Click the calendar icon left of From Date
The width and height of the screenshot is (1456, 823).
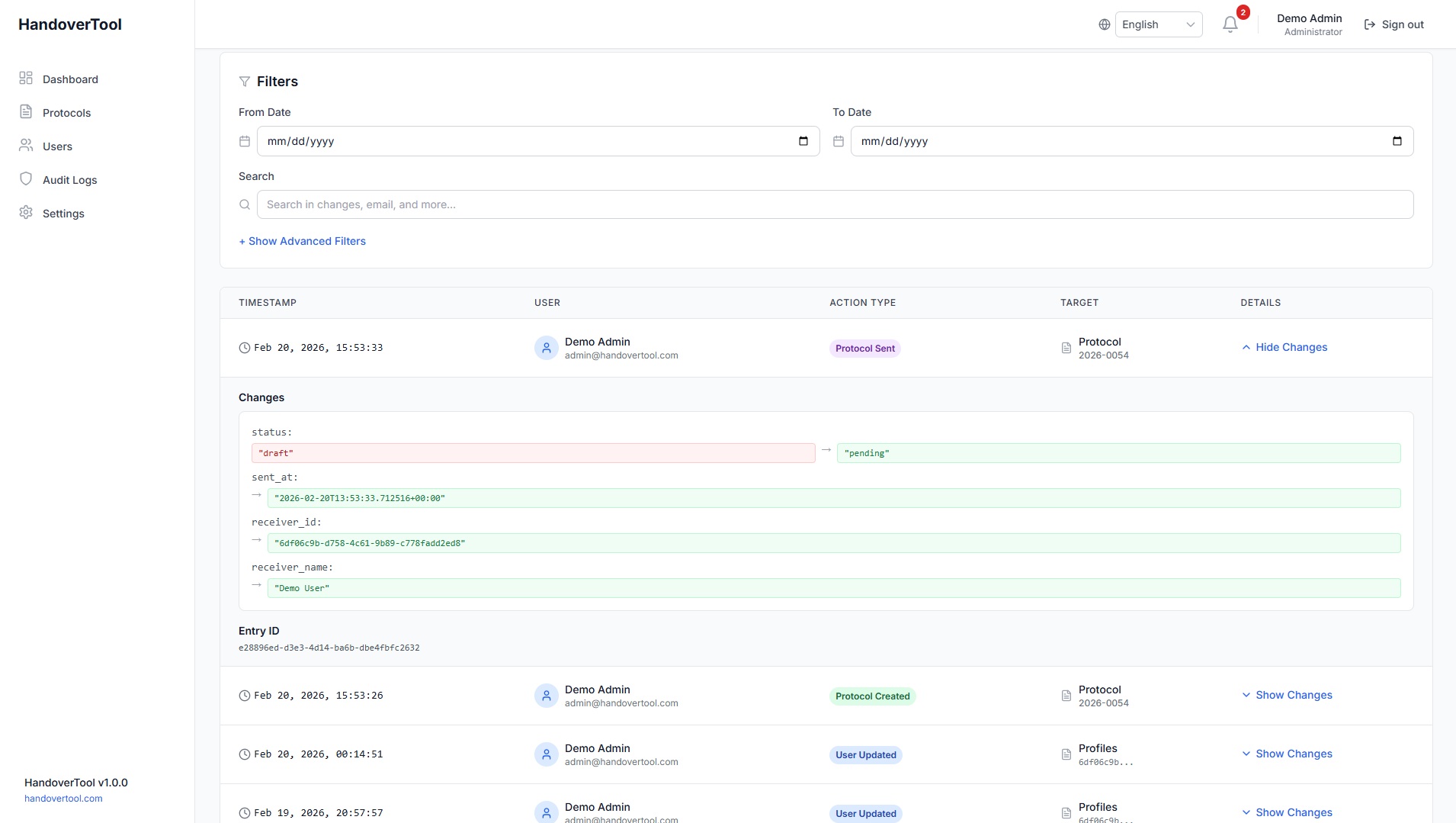point(245,141)
